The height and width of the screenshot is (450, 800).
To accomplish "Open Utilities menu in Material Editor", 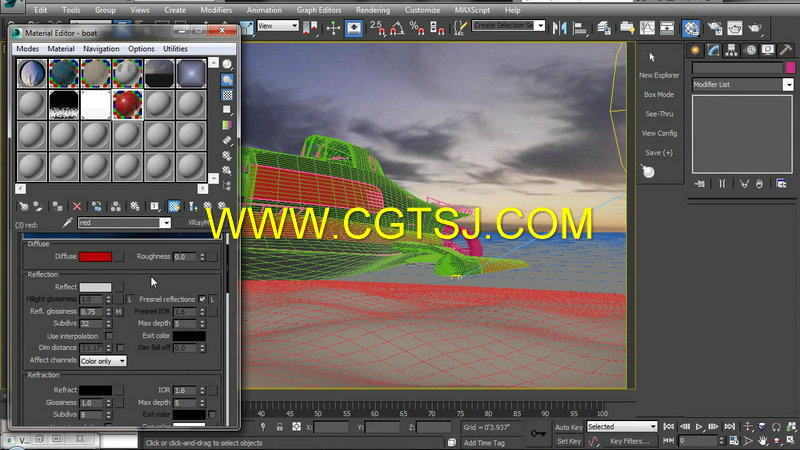I will [x=175, y=49].
